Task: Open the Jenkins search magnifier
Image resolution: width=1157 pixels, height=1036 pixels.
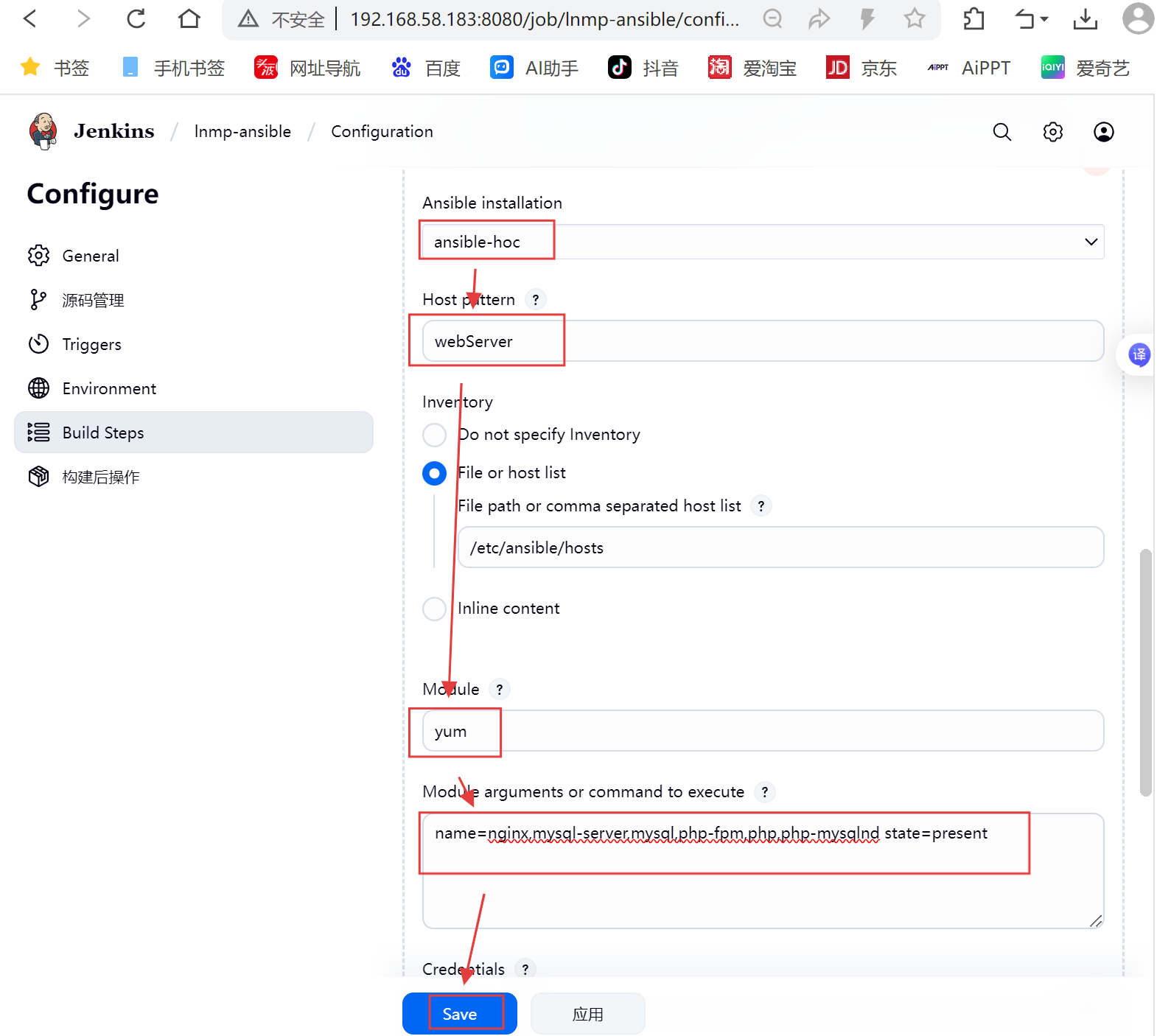Action: (1002, 132)
